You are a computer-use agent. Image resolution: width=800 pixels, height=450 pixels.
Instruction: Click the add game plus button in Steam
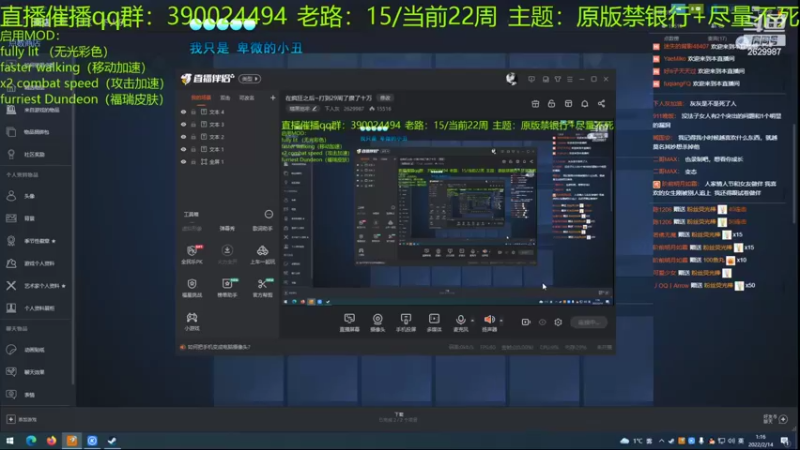(11, 419)
